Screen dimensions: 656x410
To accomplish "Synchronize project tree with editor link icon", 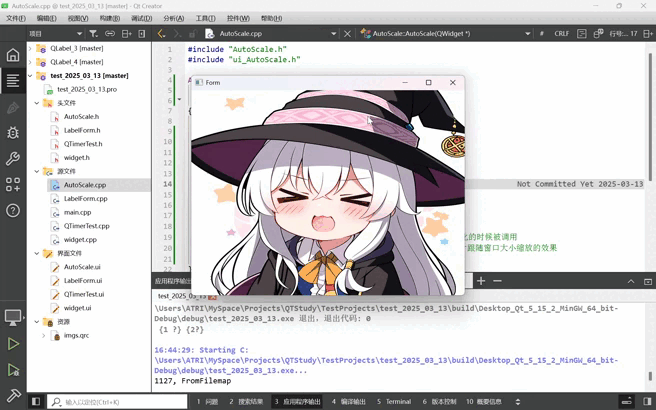I will coord(110,34).
